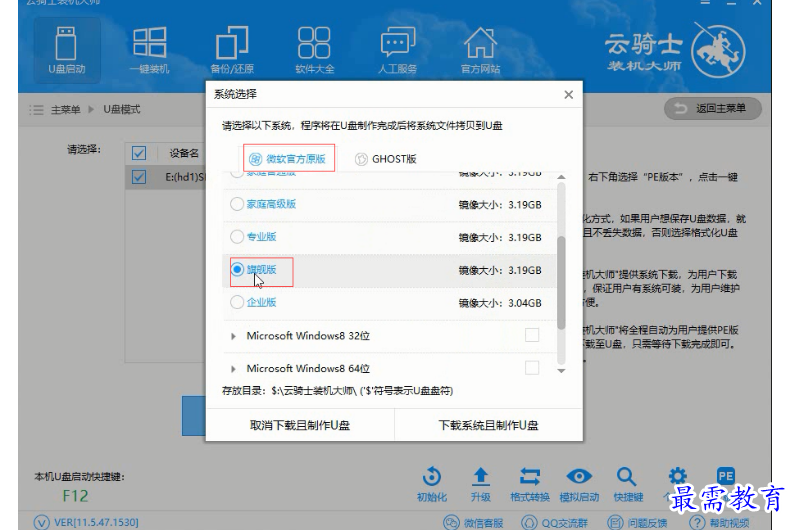The image size is (793, 530).
Task: Click the 云骑士装机大师 knight logo
Action: tap(718, 52)
